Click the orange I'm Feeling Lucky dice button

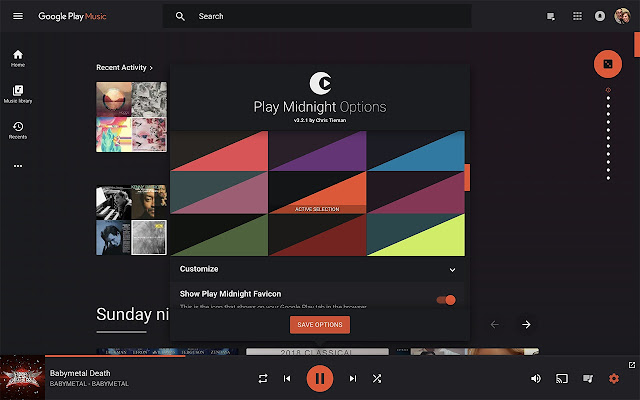point(608,64)
